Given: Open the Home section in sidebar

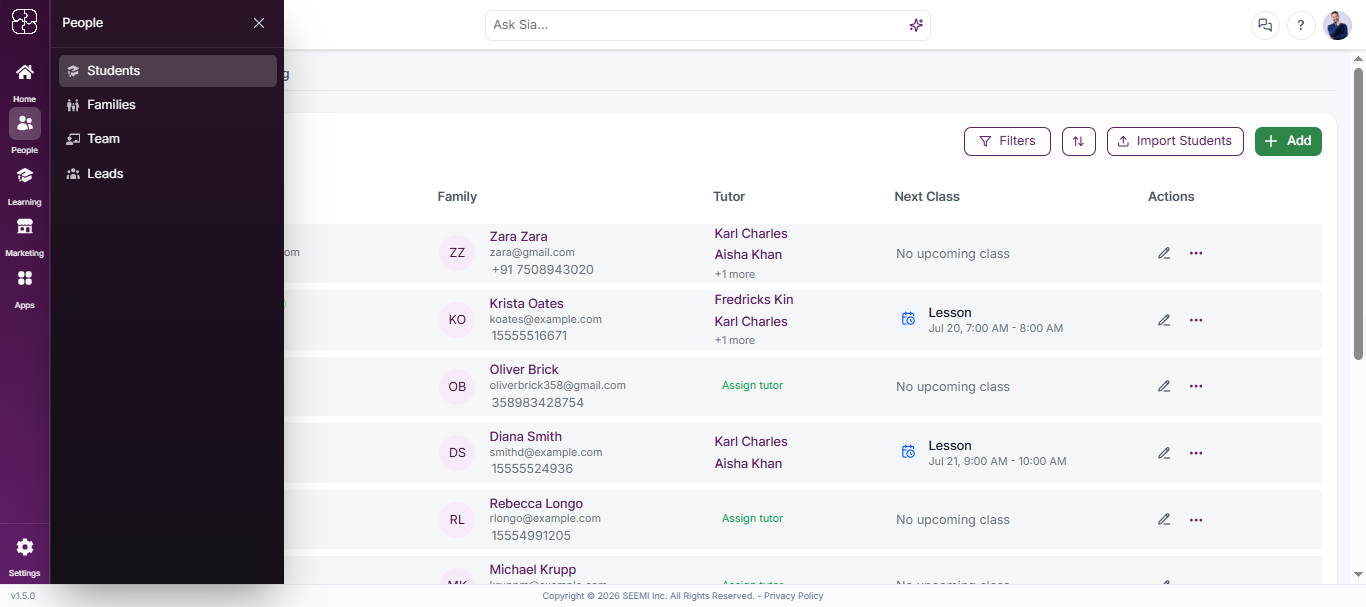Looking at the screenshot, I should (24, 81).
